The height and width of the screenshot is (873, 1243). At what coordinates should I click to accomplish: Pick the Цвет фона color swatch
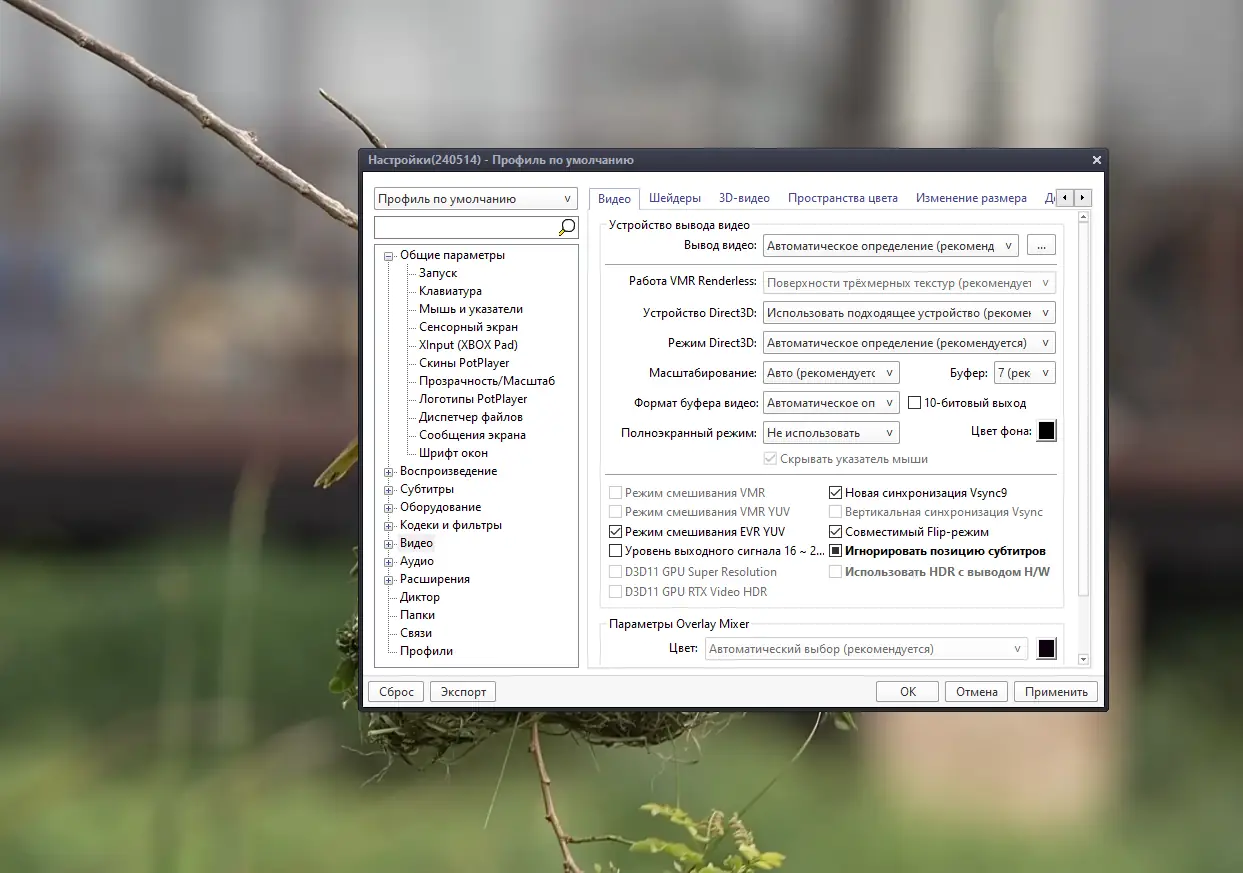click(x=1046, y=431)
